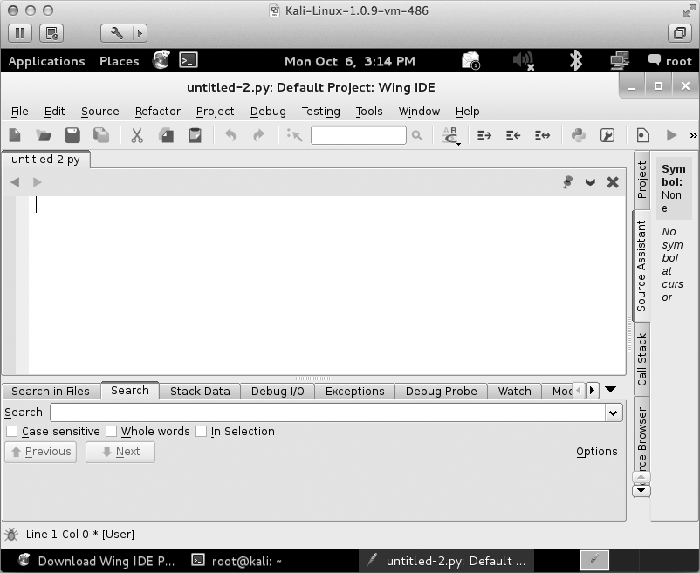Image resolution: width=700 pixels, height=573 pixels.
Task: Enable the Case sensitive checkbox
Action: 12,431
